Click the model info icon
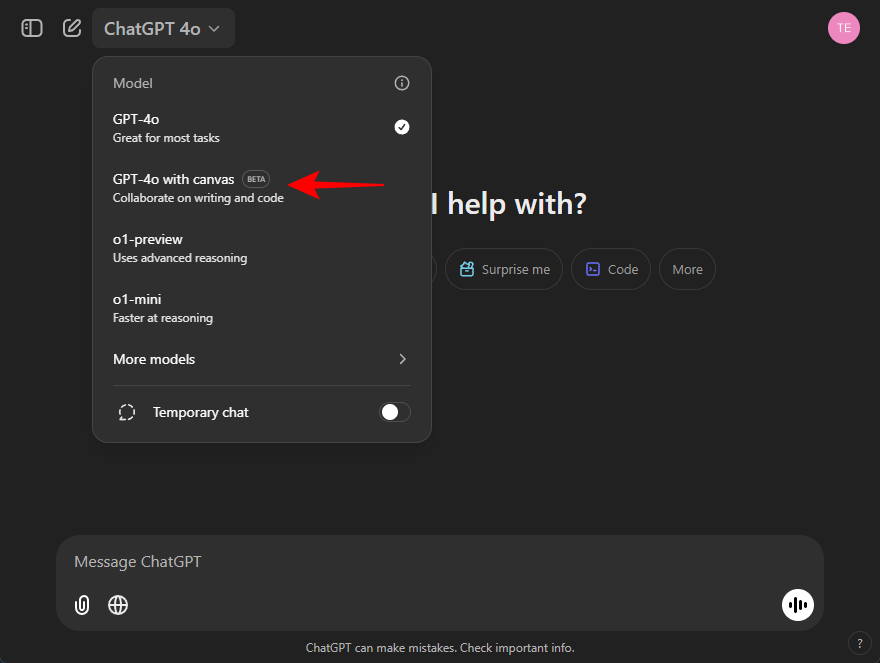 coord(401,83)
